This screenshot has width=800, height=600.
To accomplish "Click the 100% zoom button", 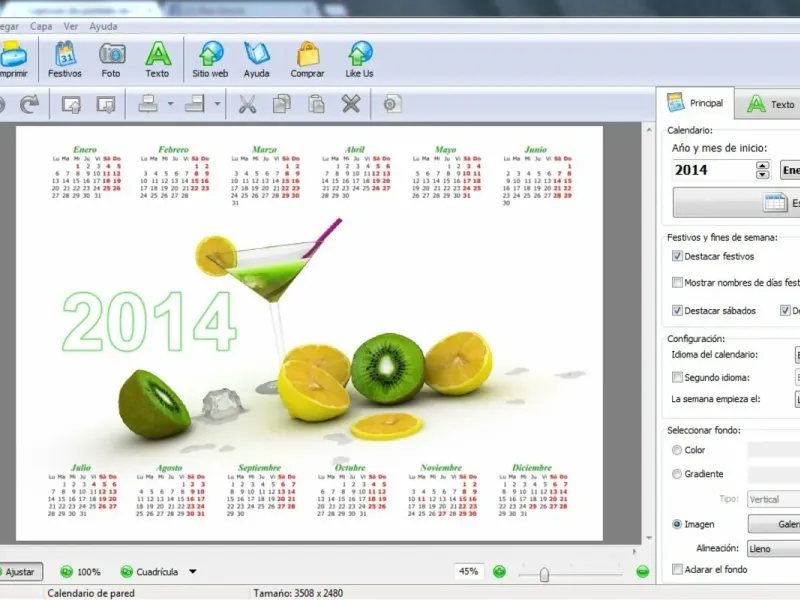I will click(81, 572).
